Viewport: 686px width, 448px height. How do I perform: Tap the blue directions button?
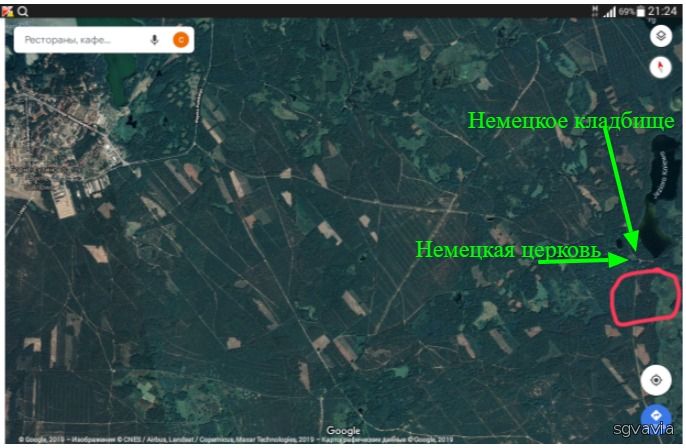(x=656, y=417)
